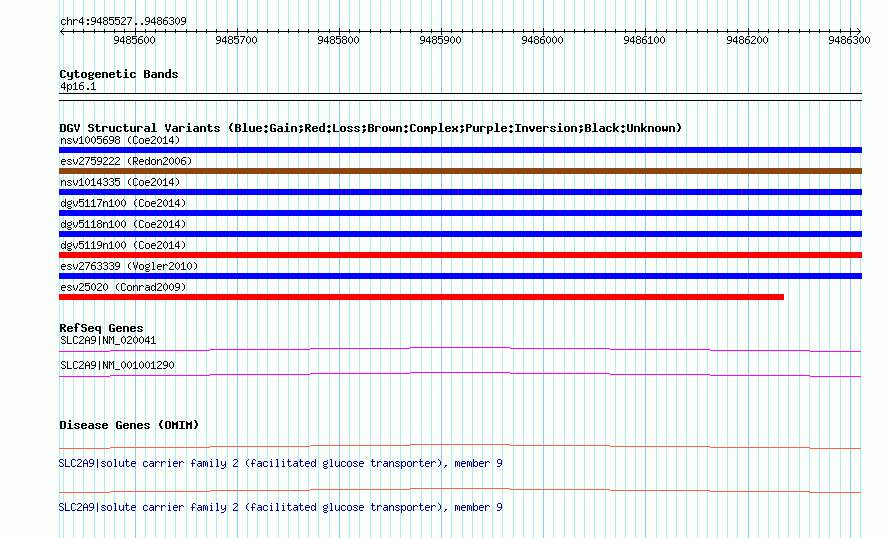This screenshot has height=538, width=890.
Task: Open the first SLC2A9 solute carrier OMIM link
Action: 280,464
